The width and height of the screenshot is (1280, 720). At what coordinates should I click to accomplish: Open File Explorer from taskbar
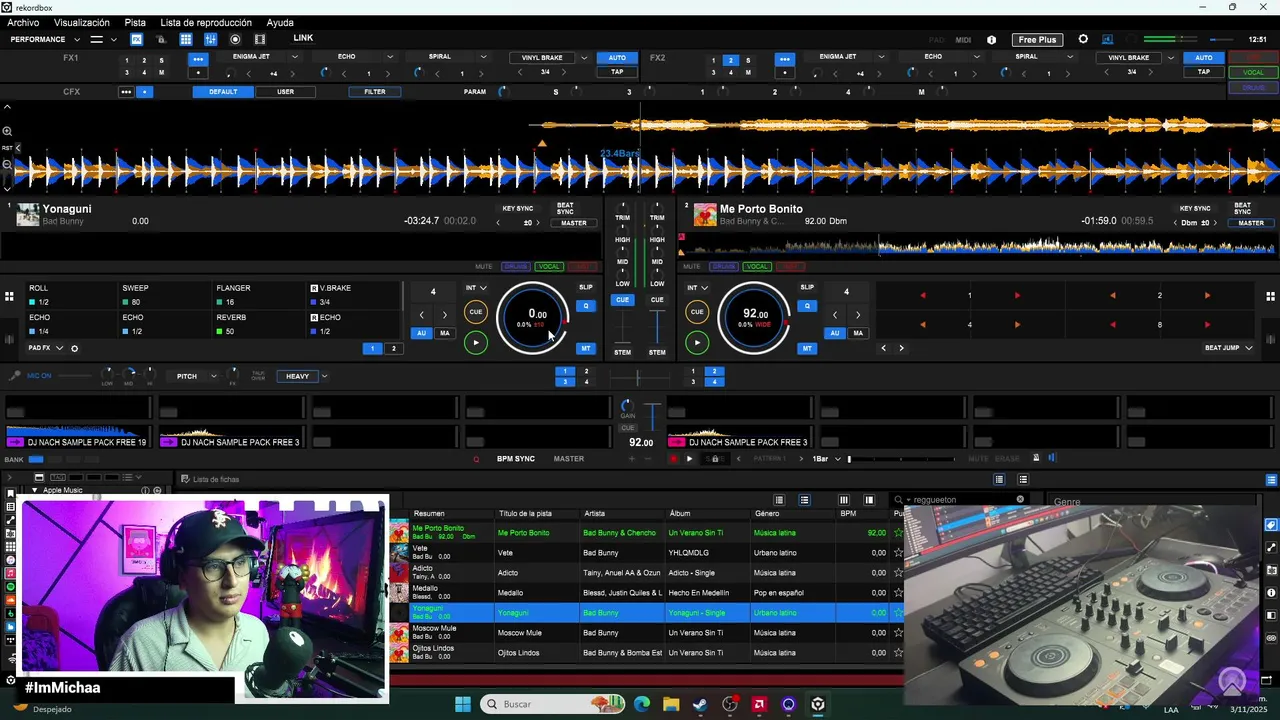671,704
